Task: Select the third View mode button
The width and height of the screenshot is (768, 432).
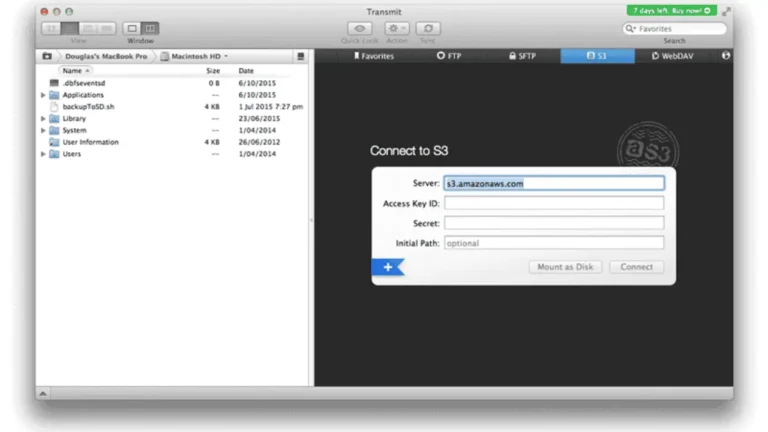Action: point(88,28)
